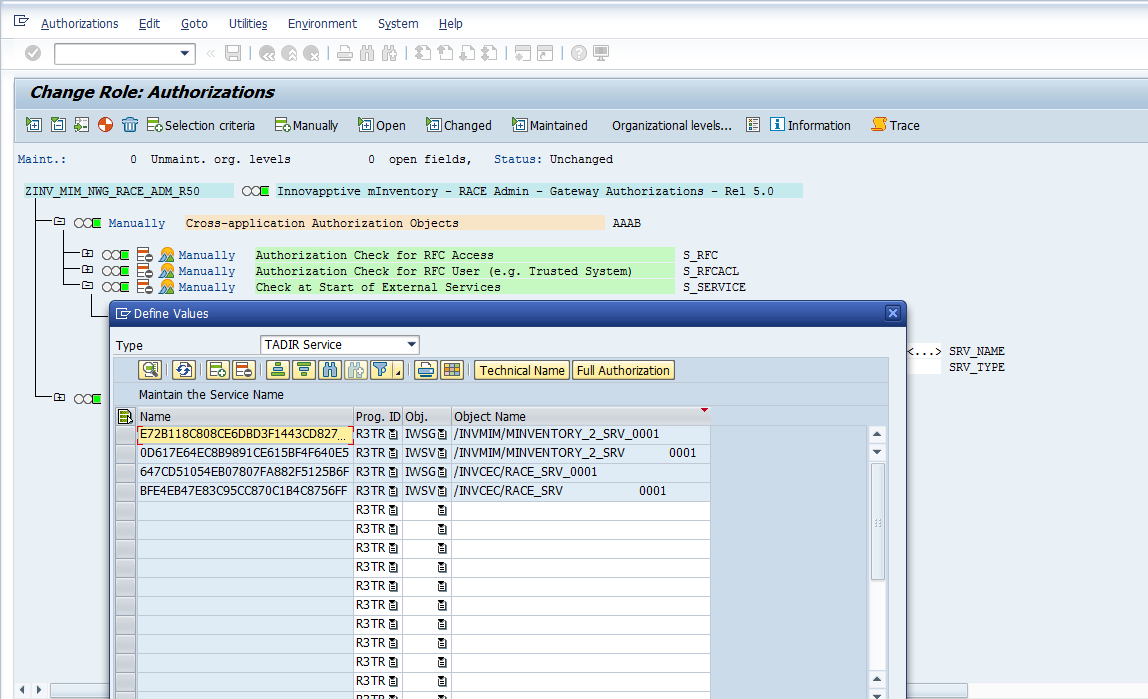Open the Environment menu
The width and height of the screenshot is (1148, 699).
322,23
